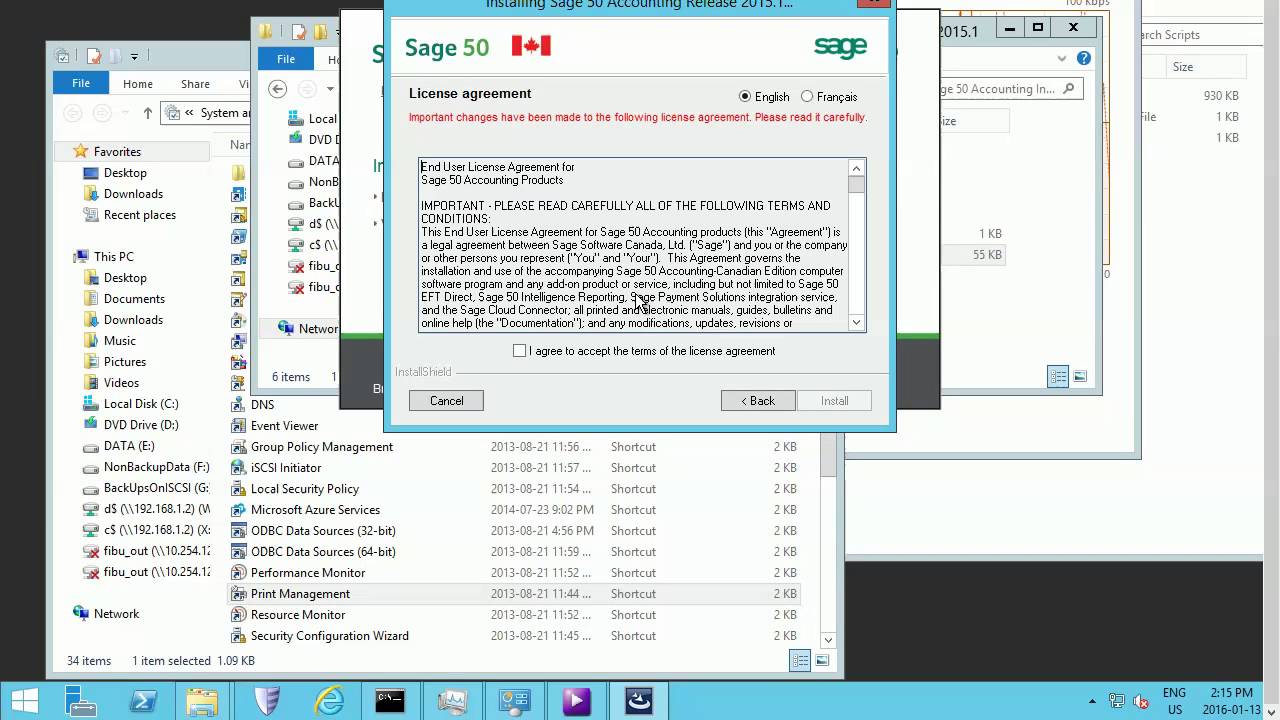
Task: Open the control panel taskbar icon
Action: pos(514,701)
